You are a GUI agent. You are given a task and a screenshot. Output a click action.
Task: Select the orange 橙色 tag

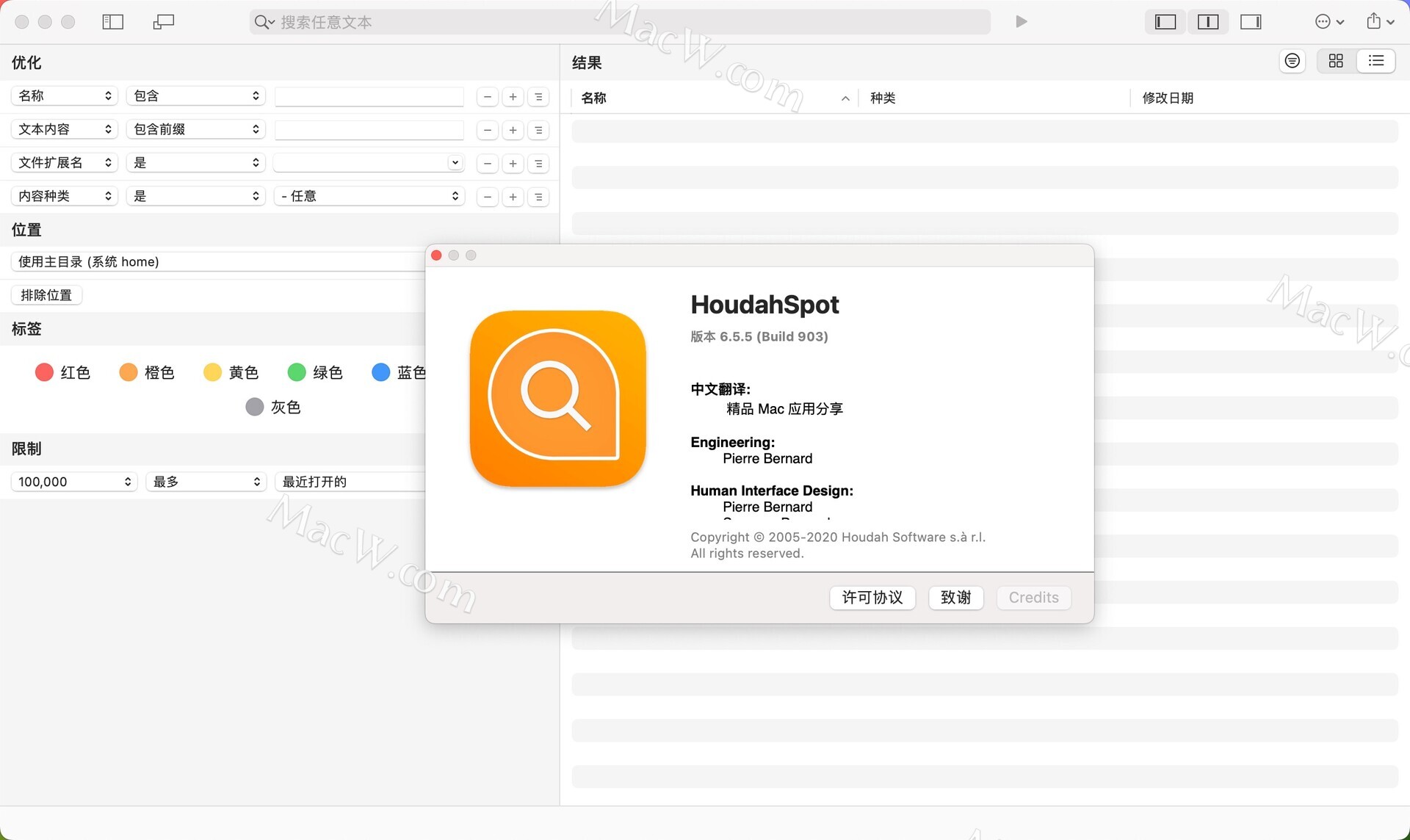147,372
